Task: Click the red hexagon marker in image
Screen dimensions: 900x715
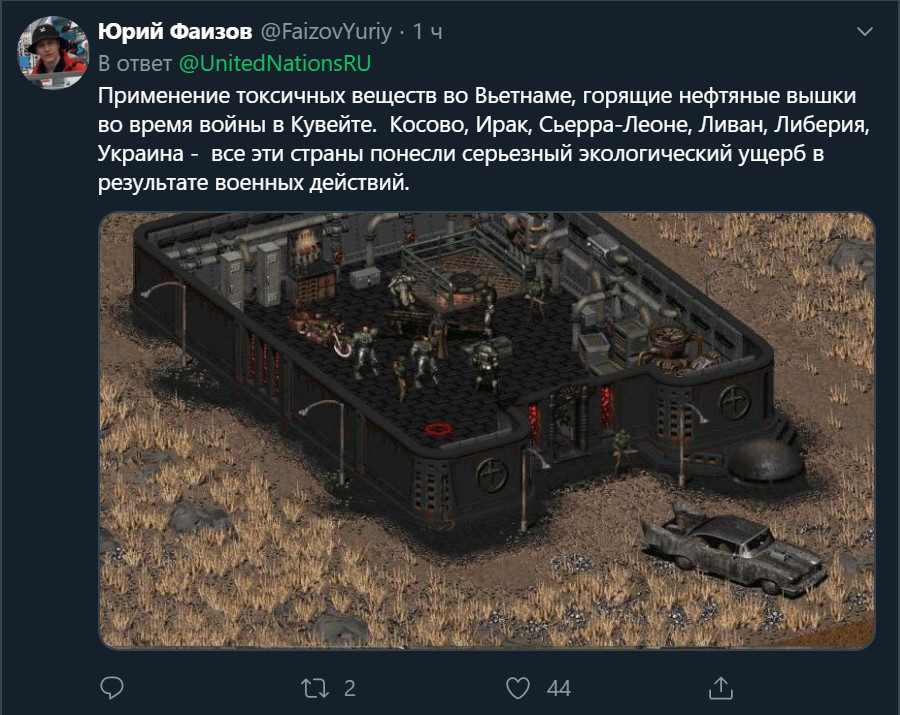Action: tap(438, 429)
